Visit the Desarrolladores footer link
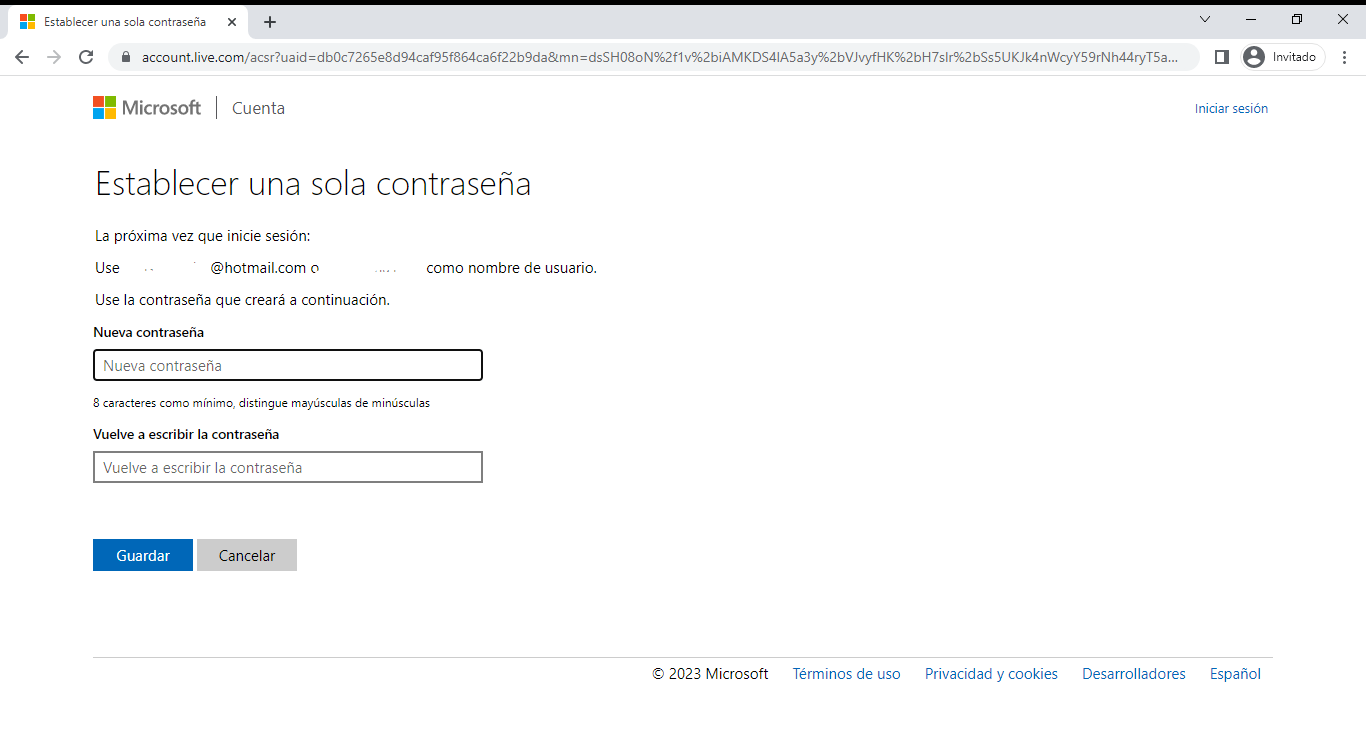 [1133, 674]
